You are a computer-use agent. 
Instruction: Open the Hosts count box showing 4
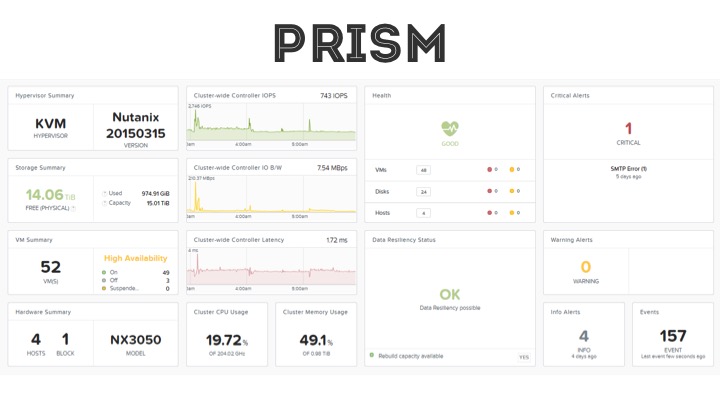pos(423,213)
